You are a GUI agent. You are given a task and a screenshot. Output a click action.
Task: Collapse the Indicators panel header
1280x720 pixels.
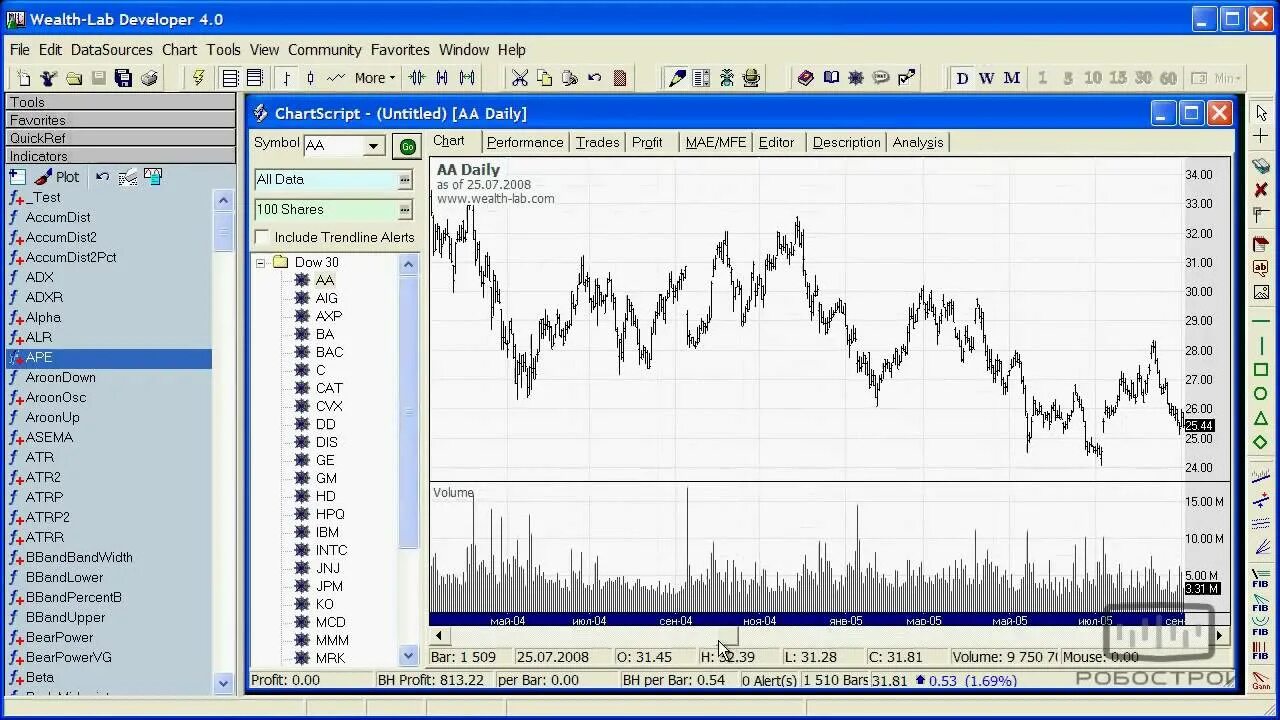[121, 156]
